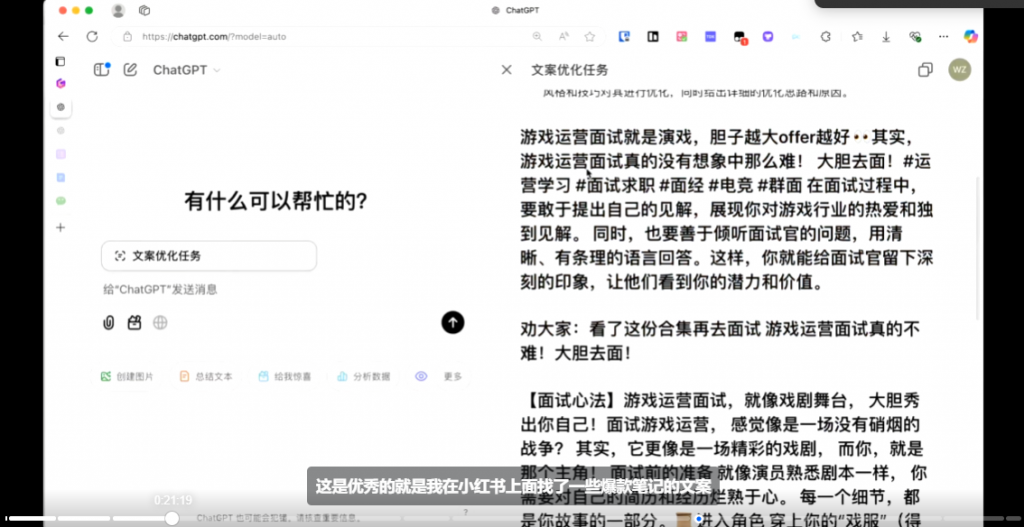This screenshot has width=1024, height=527.
Task: Attach a file with the paperclip icon
Action: [x=108, y=322]
